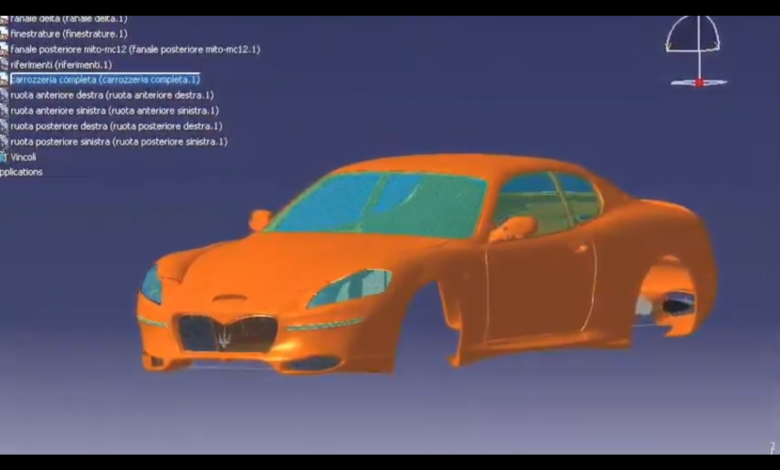Image resolution: width=780 pixels, height=470 pixels.
Task: Click the carrozzeria completa part icon
Action: pos(4,80)
